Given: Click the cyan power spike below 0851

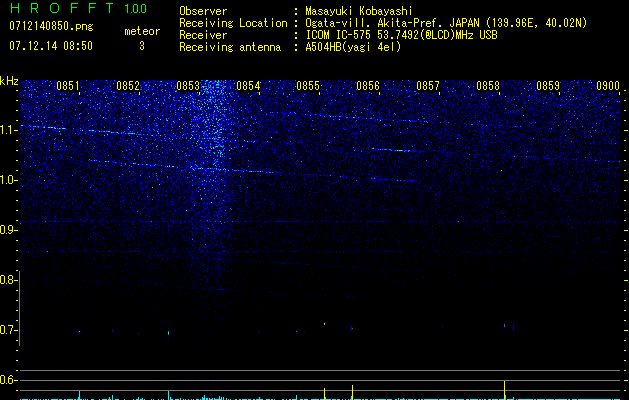Looking at the screenshot, I should point(79,395).
